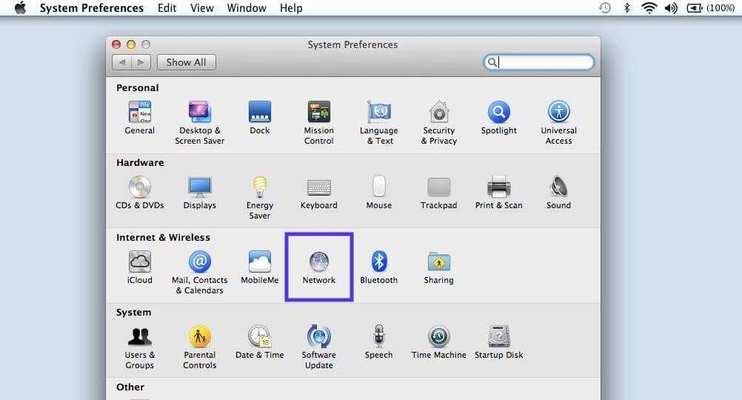Open Date & Time preferences
This screenshot has width=742, height=400.
point(260,342)
